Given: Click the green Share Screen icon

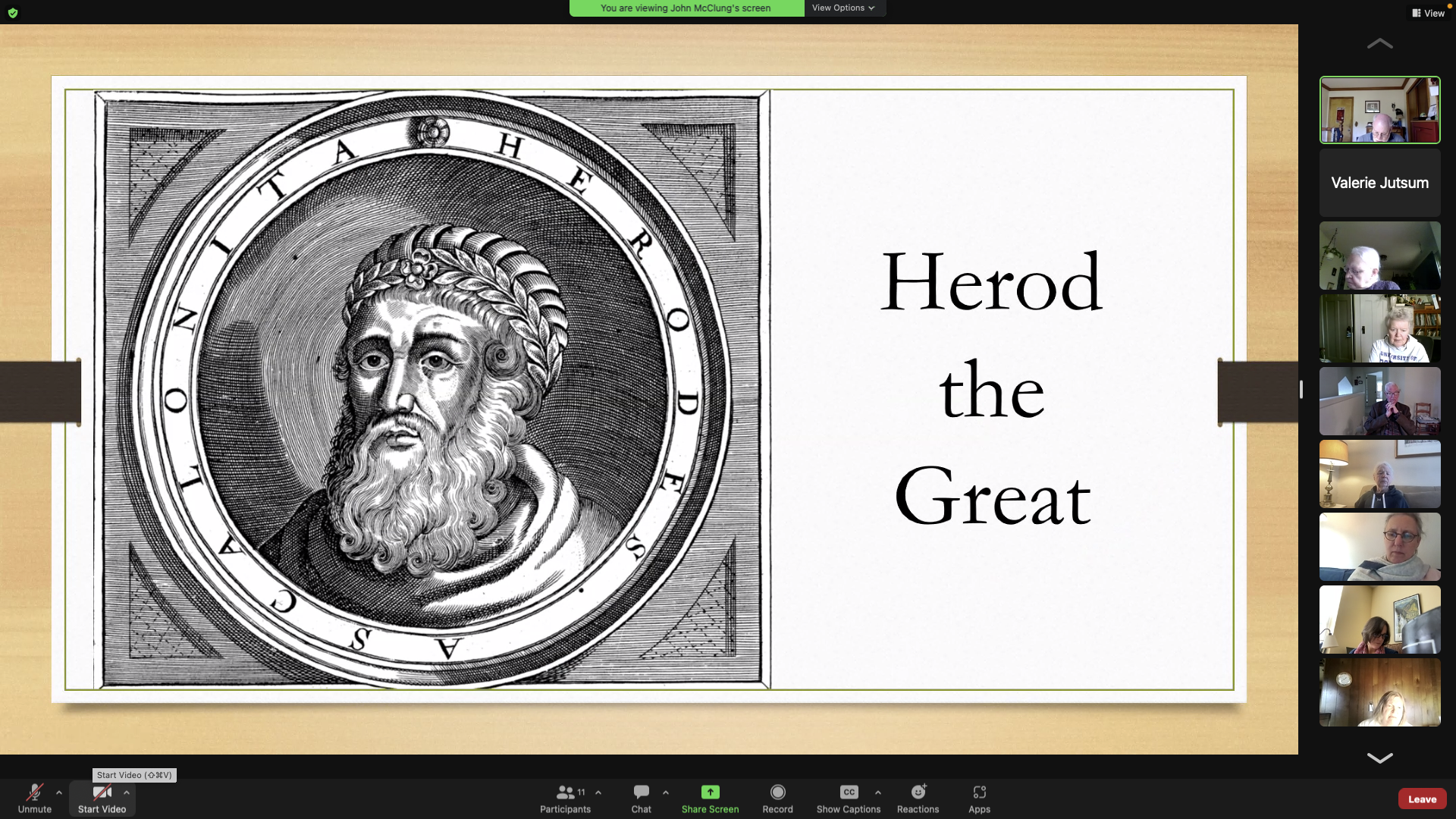Looking at the screenshot, I should coord(710,792).
